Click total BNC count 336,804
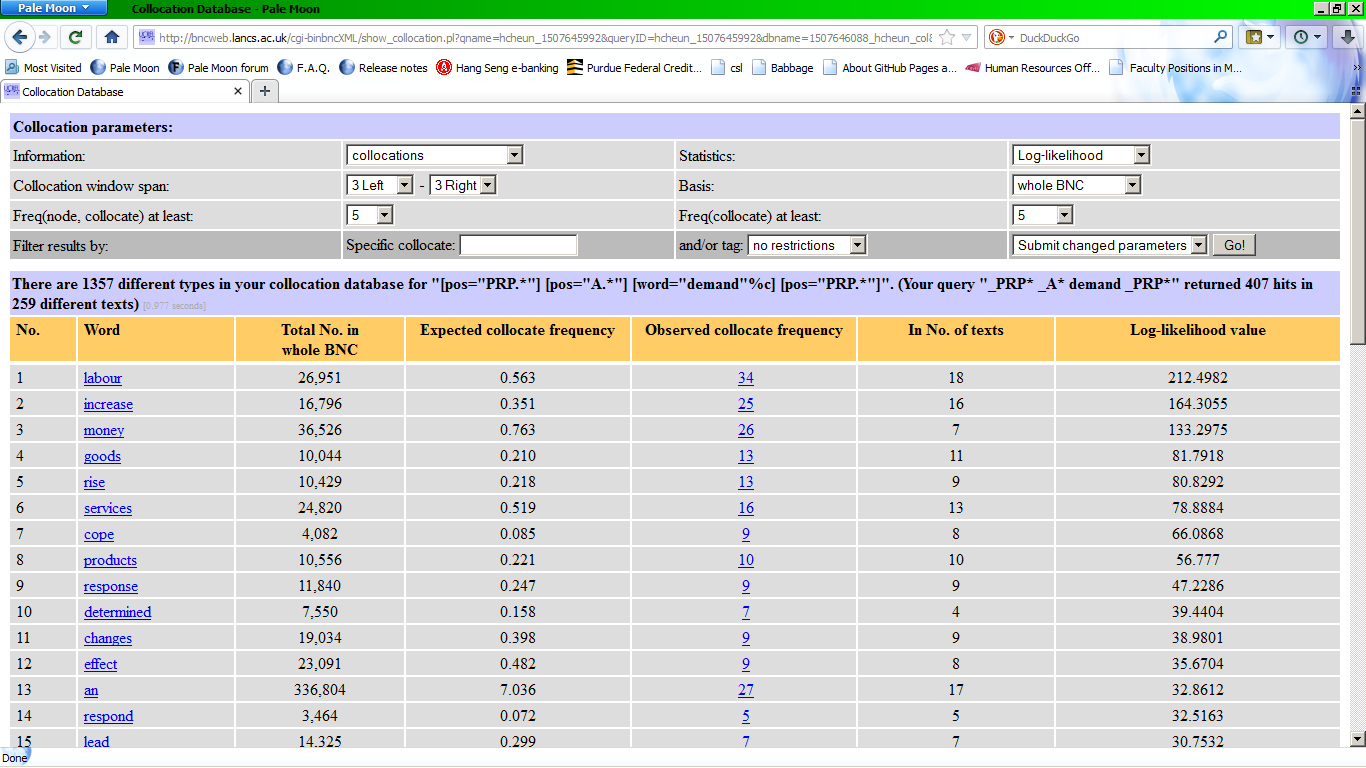 click(320, 690)
